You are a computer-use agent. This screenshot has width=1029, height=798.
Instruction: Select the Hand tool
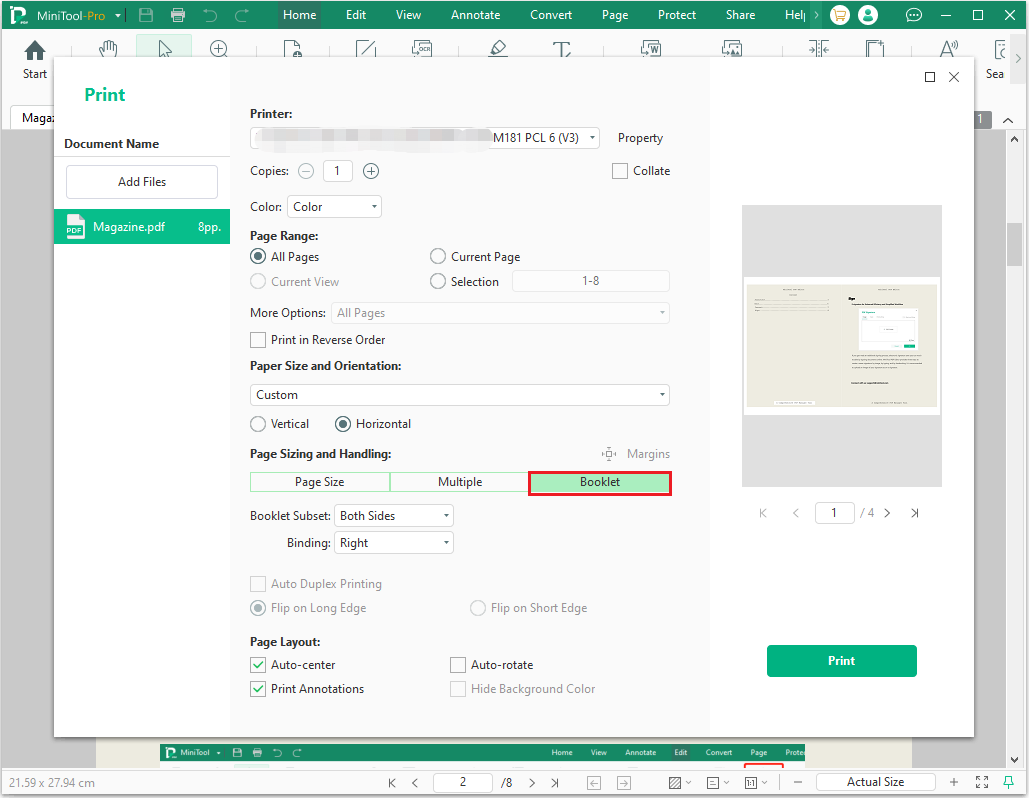coord(108,49)
